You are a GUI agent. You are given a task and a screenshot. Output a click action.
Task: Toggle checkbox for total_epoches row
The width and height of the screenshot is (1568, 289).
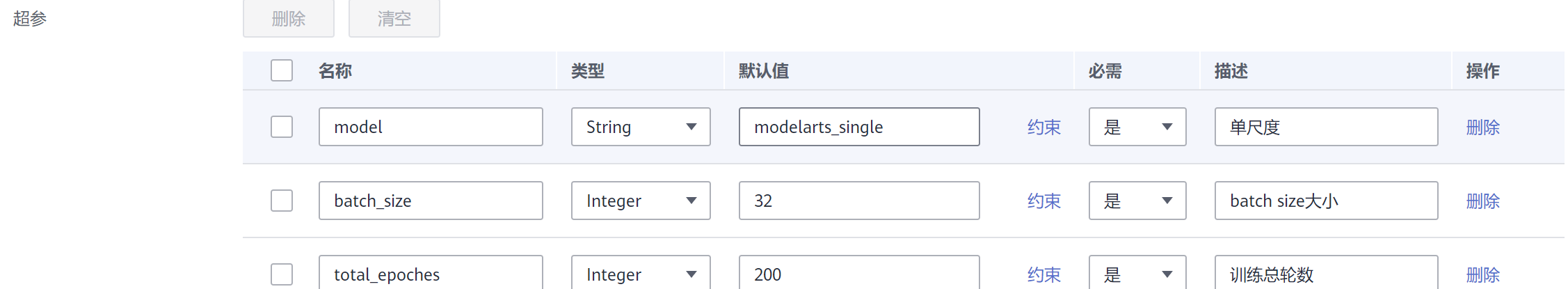281,274
